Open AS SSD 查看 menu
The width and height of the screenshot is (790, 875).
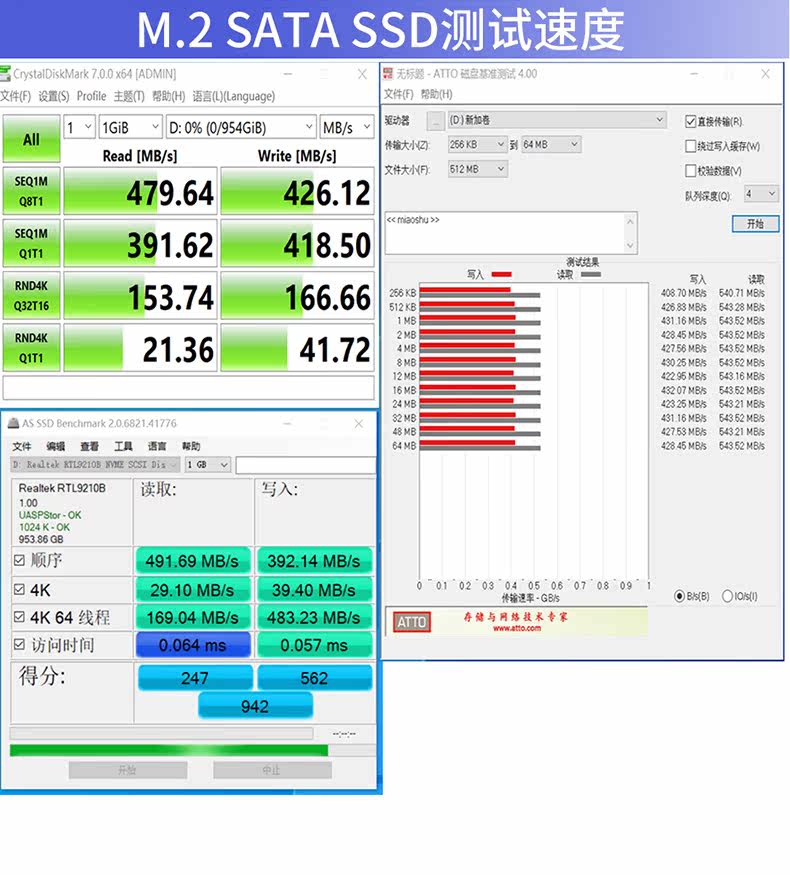point(89,446)
